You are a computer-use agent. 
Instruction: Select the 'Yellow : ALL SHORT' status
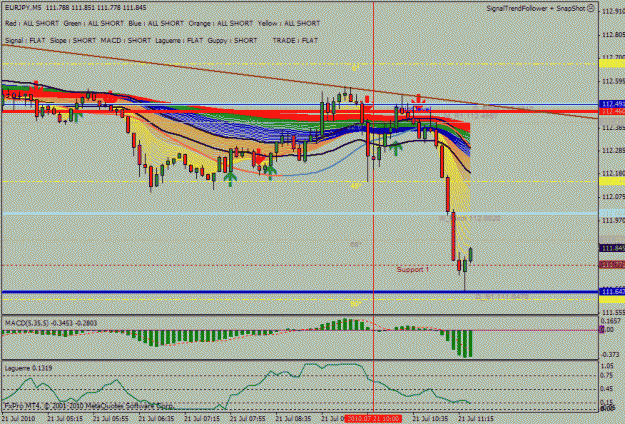click(289, 24)
